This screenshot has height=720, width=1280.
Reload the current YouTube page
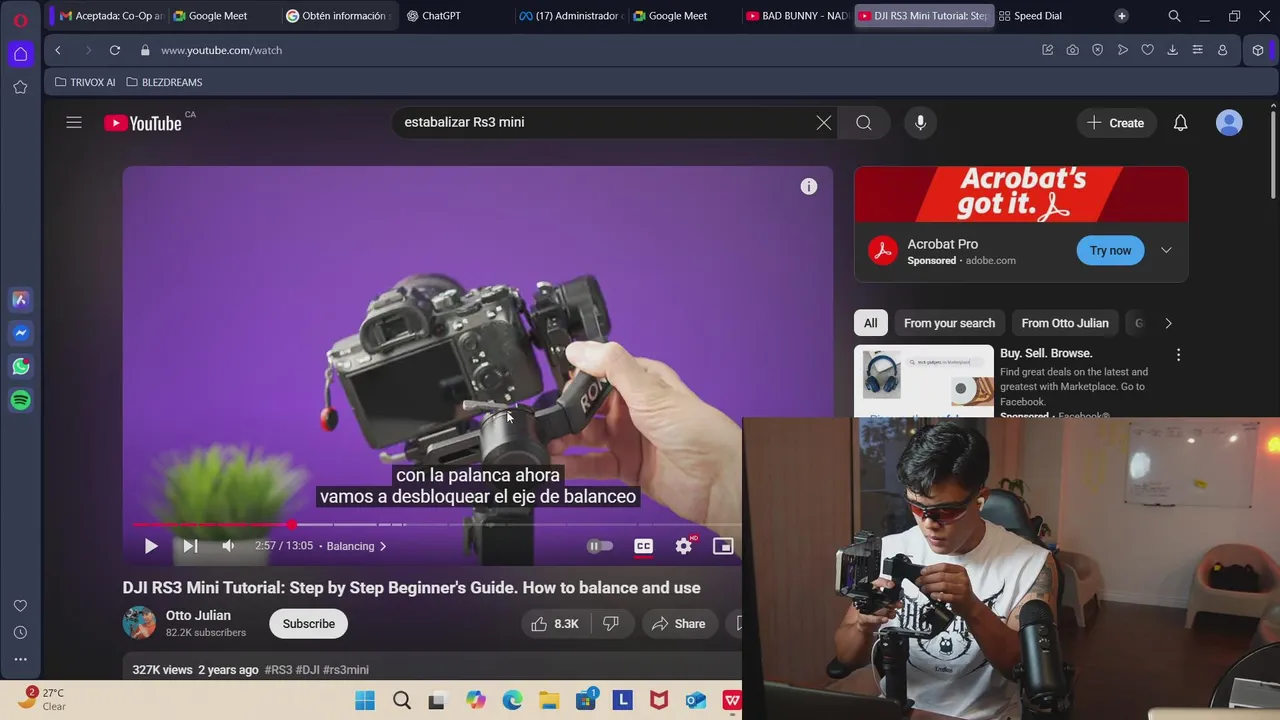tap(115, 50)
